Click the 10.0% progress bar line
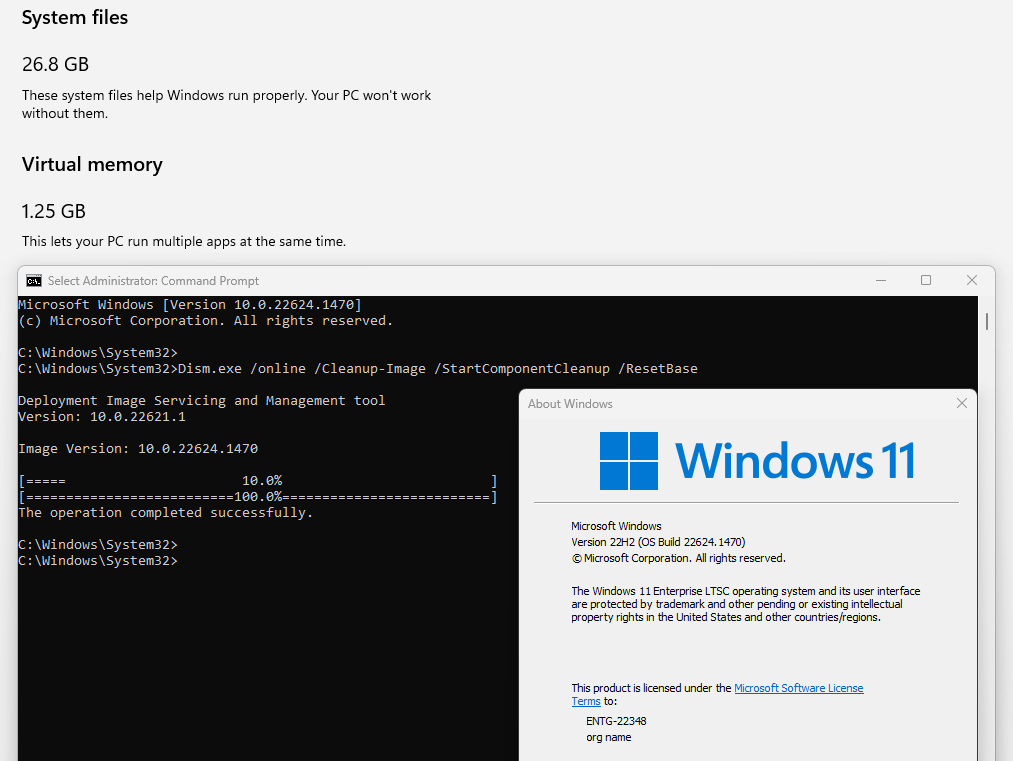1013x761 pixels. point(258,481)
